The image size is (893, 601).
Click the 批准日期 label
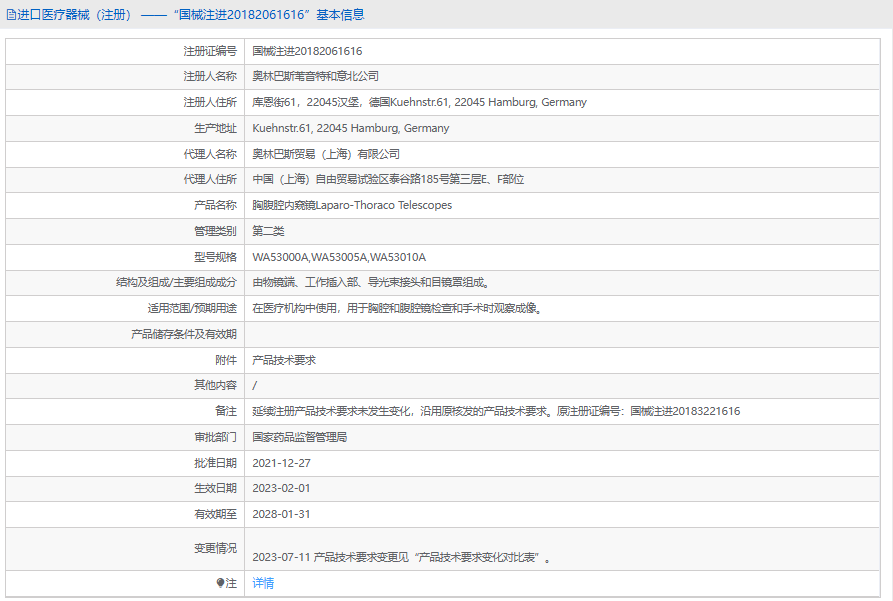click(x=215, y=463)
